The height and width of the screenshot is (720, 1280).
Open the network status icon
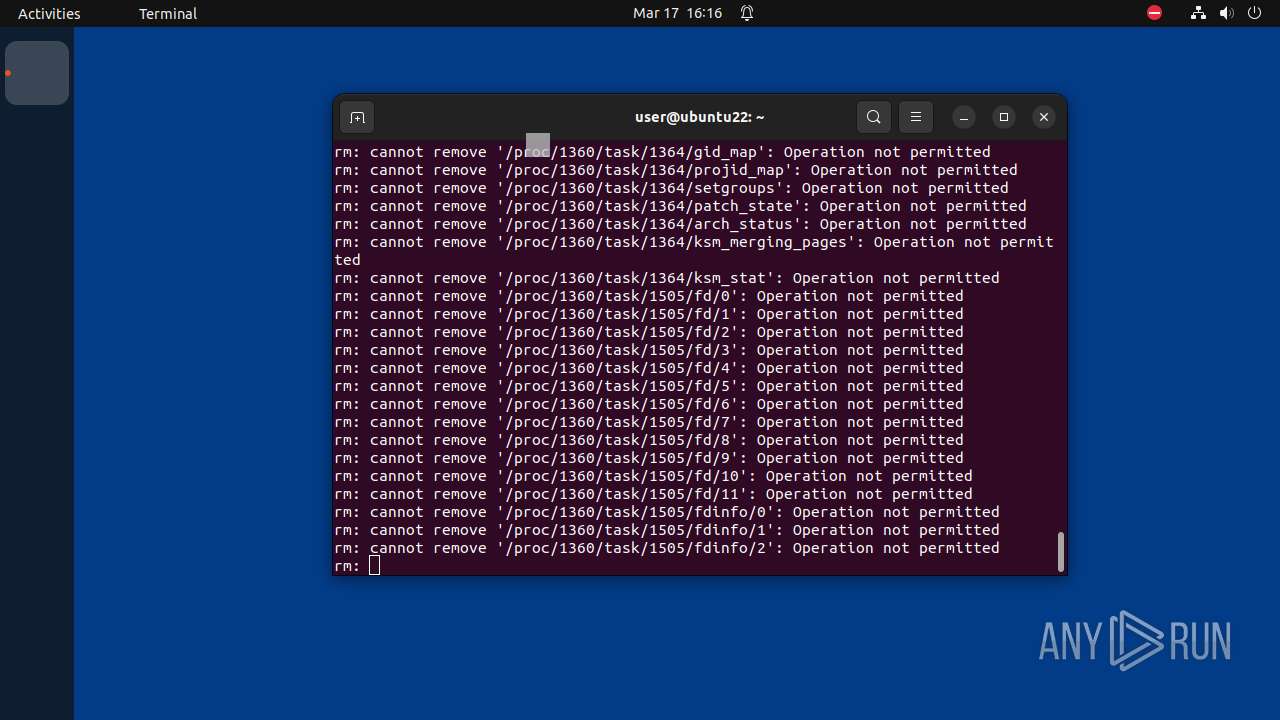pos(1198,13)
